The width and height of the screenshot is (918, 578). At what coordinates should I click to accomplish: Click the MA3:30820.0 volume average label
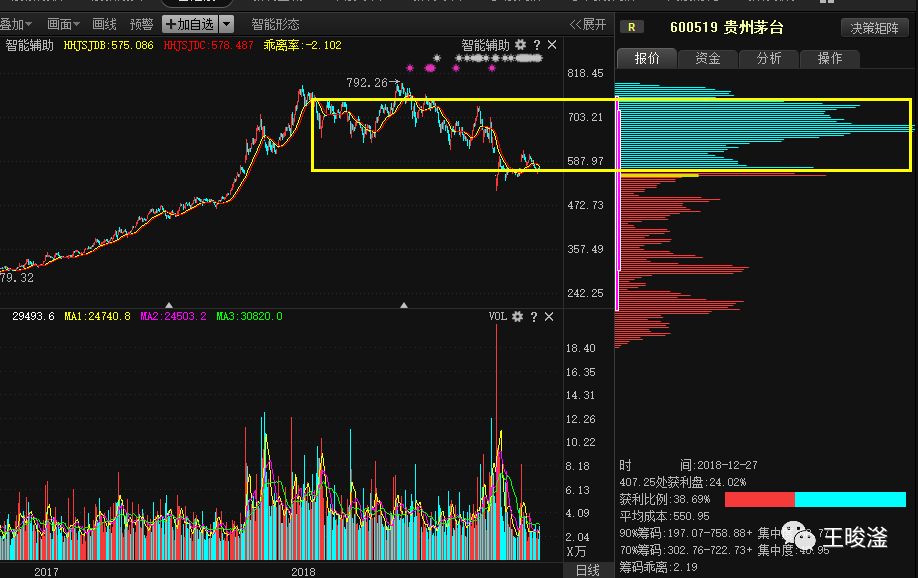(249, 316)
